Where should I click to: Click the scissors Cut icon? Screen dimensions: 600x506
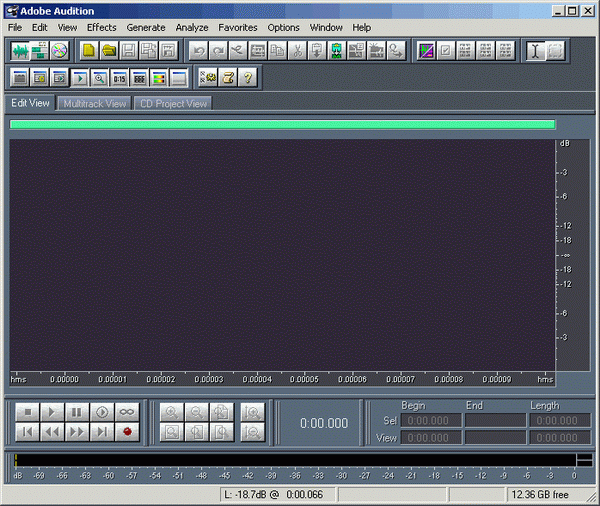[297, 51]
